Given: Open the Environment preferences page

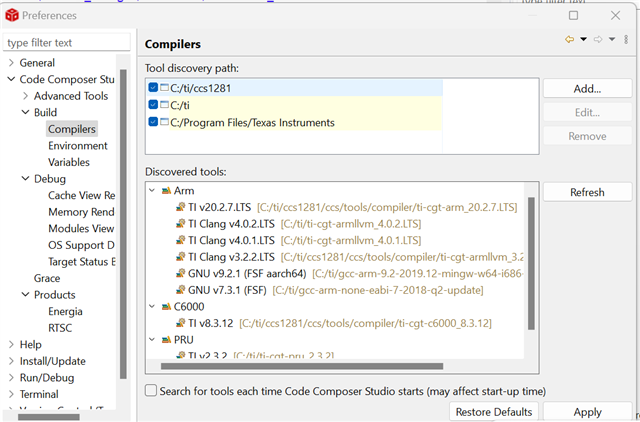Looking at the screenshot, I should pos(78,146).
